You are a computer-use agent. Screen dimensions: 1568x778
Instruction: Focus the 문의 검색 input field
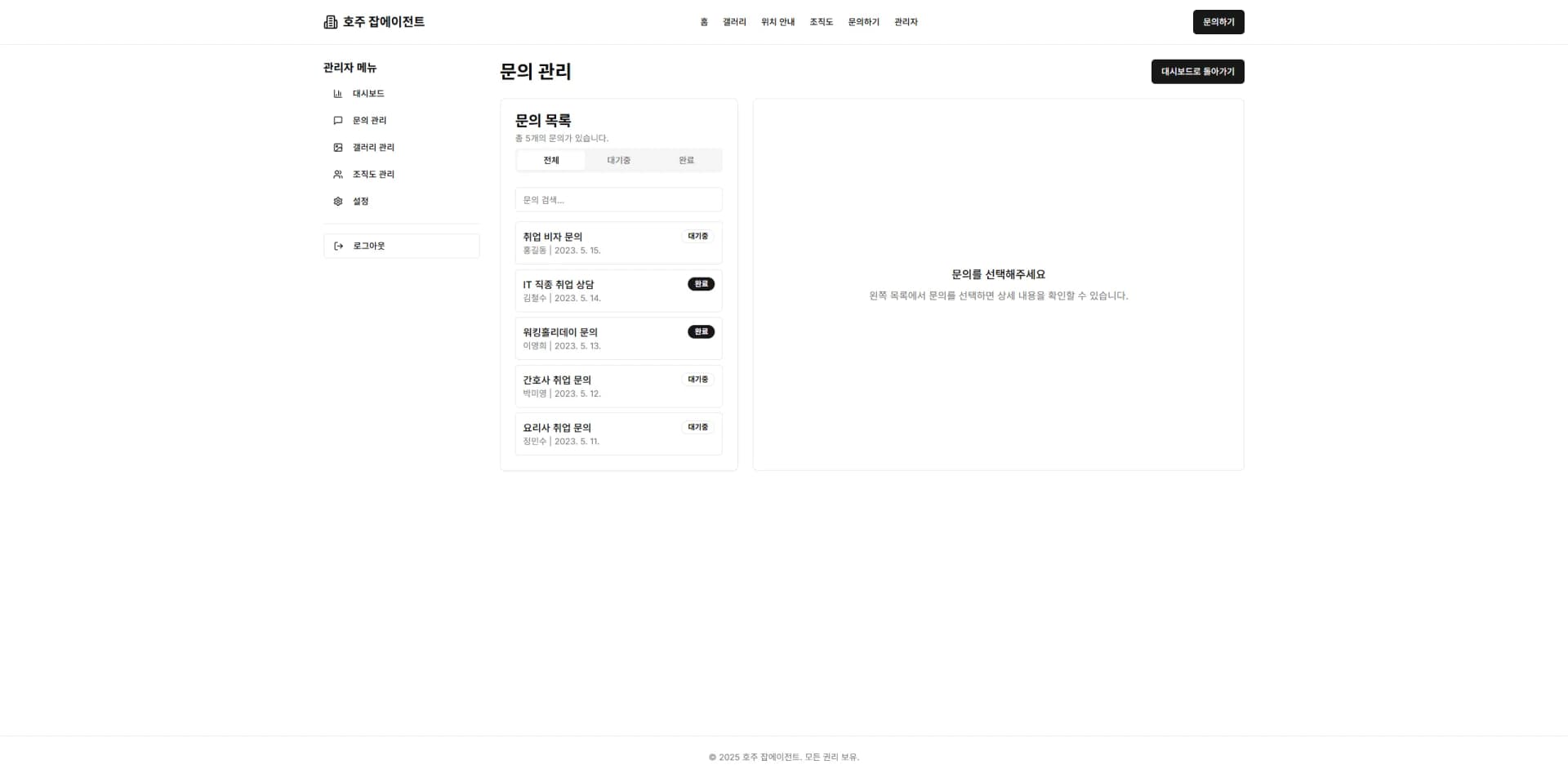619,200
